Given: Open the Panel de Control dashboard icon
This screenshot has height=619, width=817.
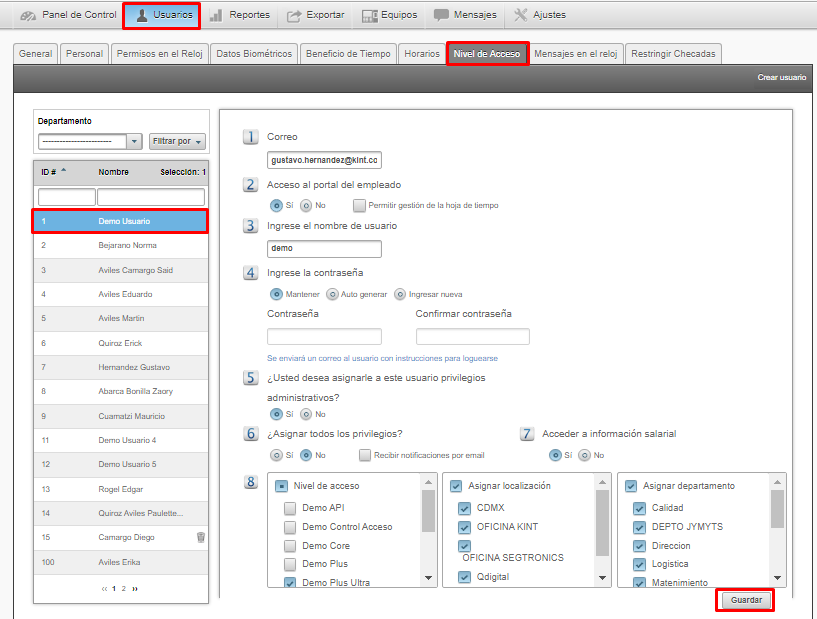Looking at the screenshot, I should (x=28, y=15).
